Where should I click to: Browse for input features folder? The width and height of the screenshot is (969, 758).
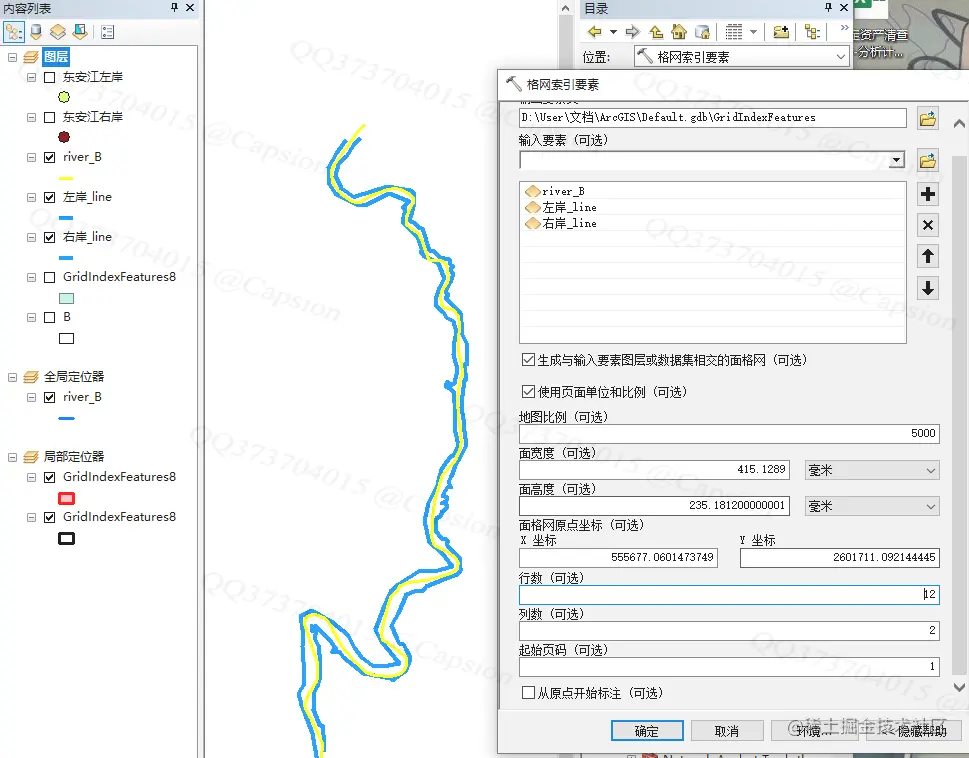[928, 161]
